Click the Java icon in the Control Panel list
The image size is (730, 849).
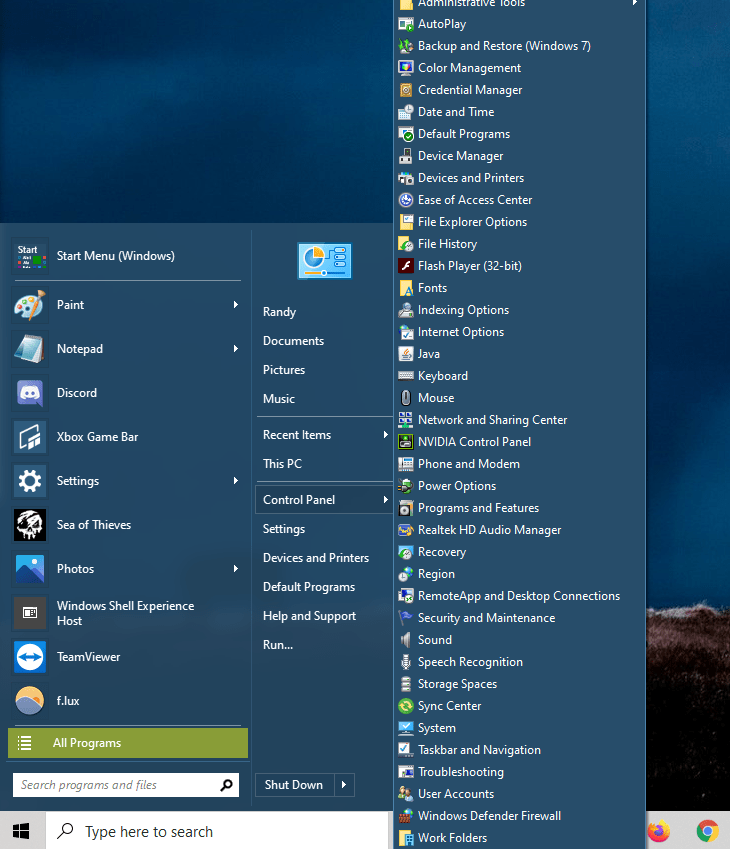pos(406,354)
